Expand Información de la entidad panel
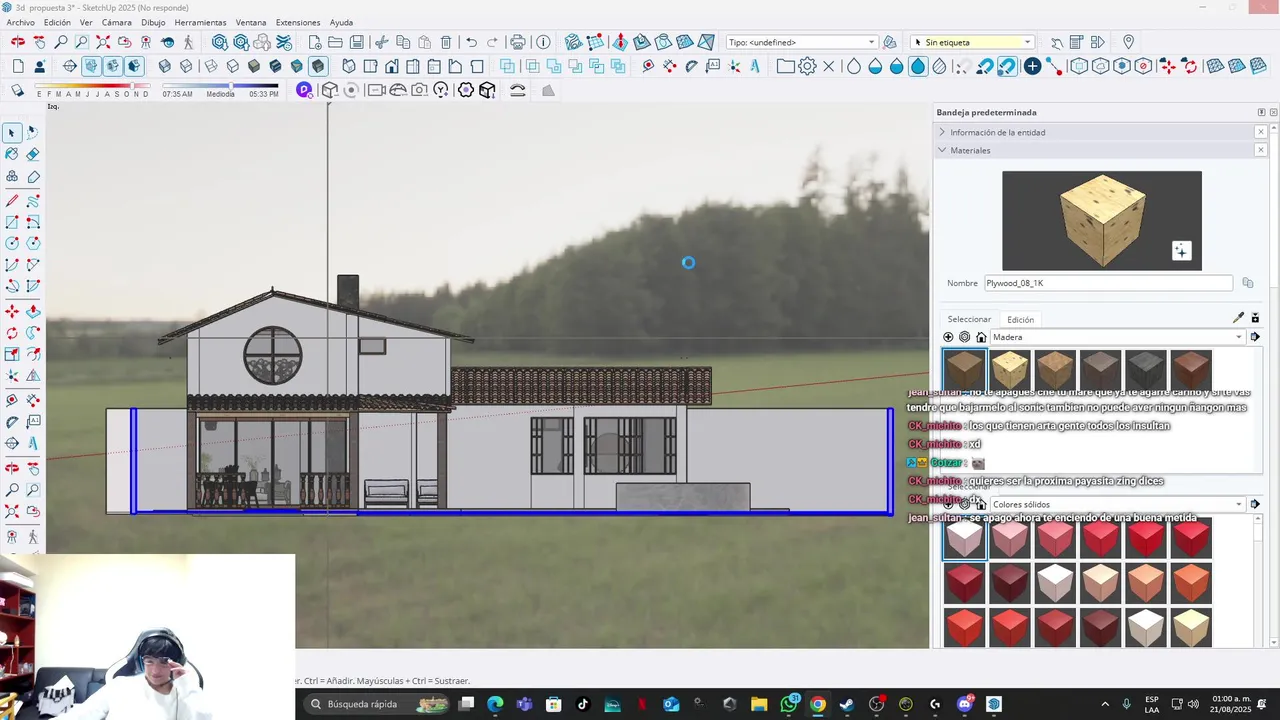This screenshot has width=1280, height=720. (x=942, y=132)
